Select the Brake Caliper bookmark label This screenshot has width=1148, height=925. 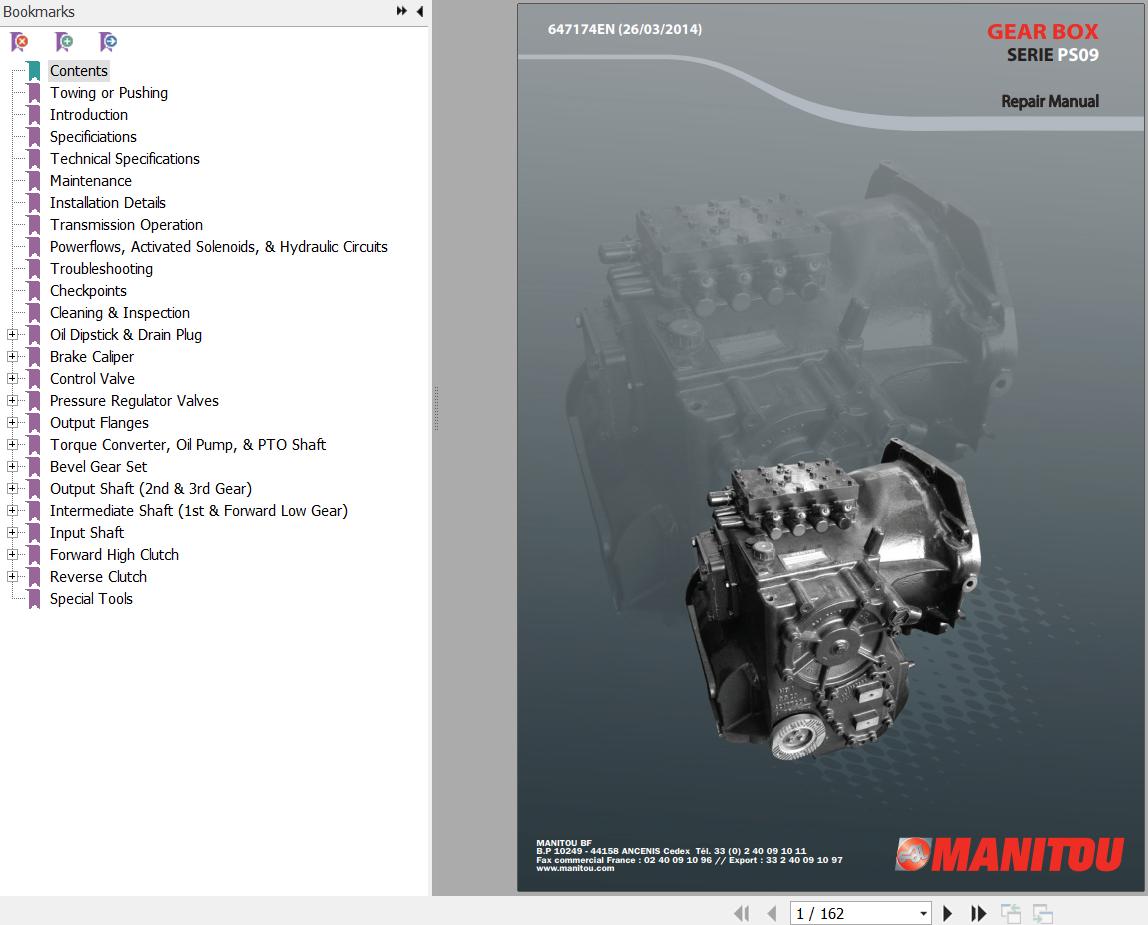[x=92, y=357]
